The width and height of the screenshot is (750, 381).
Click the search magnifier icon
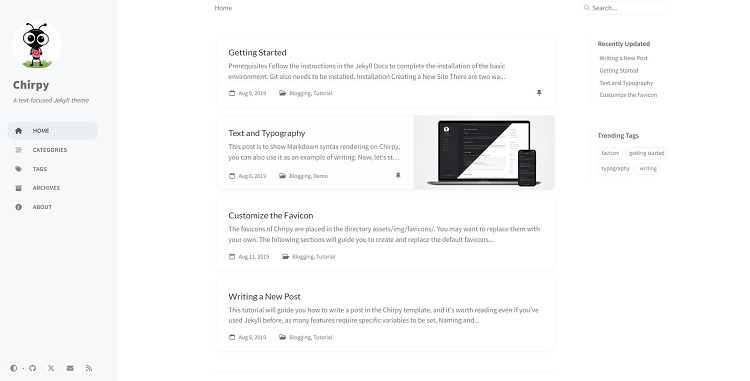[x=586, y=8]
